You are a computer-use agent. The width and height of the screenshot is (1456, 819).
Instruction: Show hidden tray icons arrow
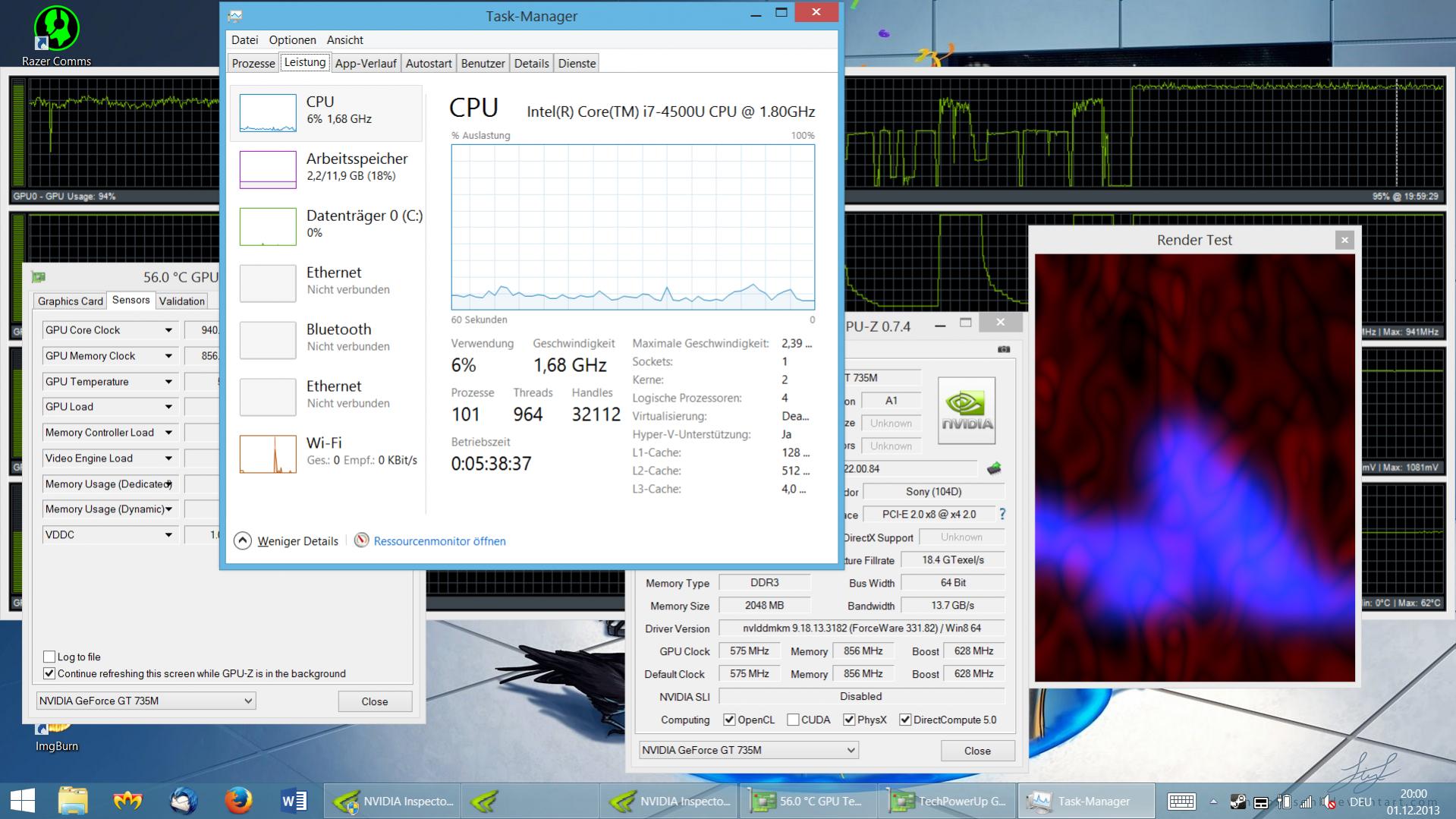pyautogui.click(x=1213, y=802)
